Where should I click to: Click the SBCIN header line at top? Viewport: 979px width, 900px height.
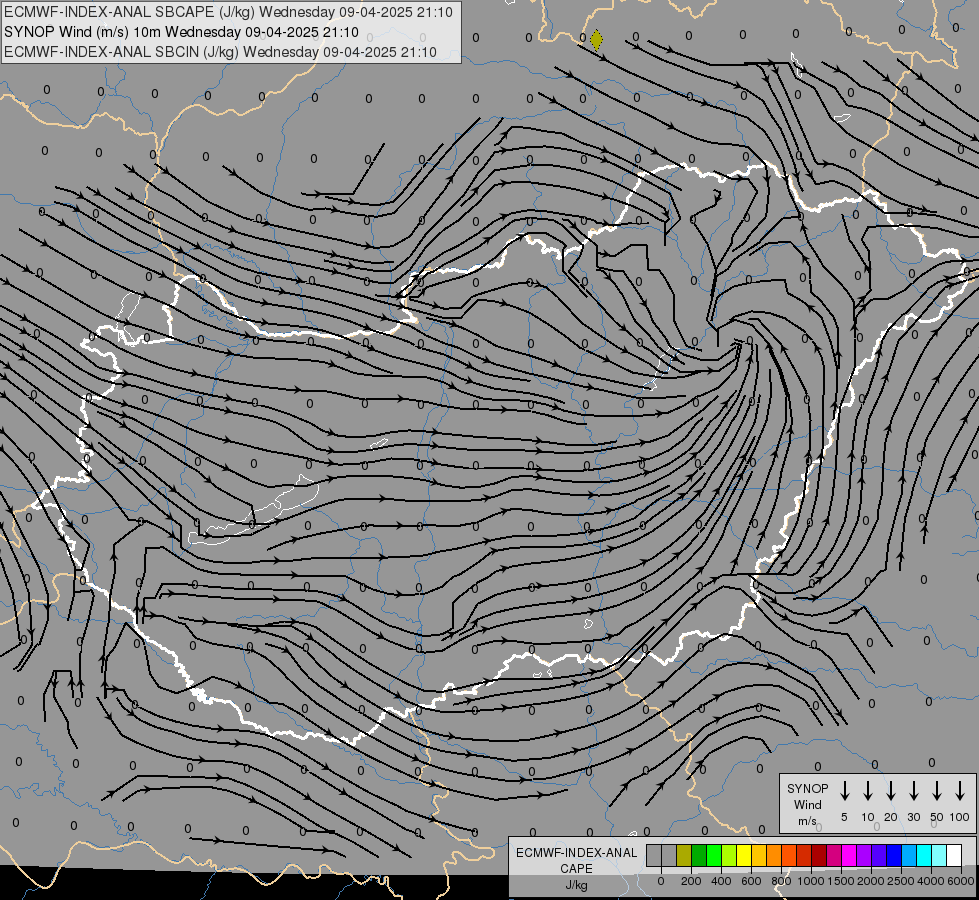[x=220, y=52]
